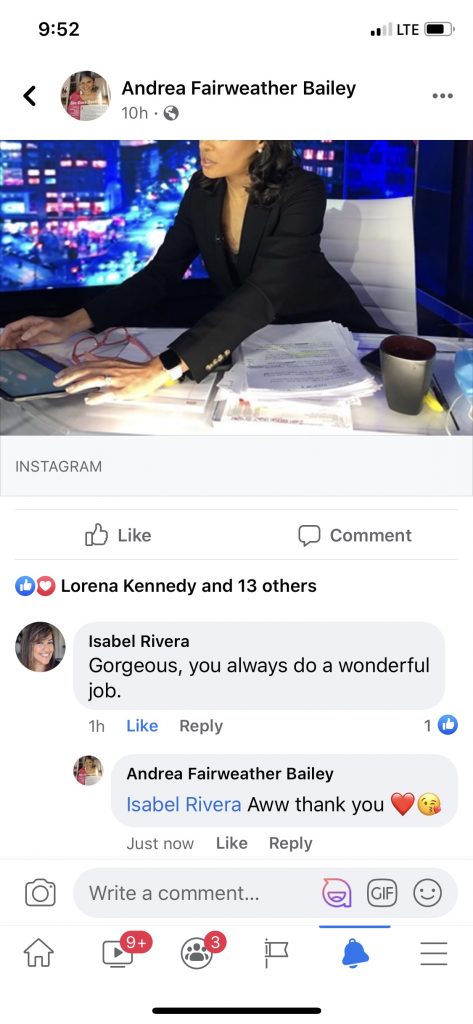Tap the camera icon to attach photo

click(x=40, y=893)
